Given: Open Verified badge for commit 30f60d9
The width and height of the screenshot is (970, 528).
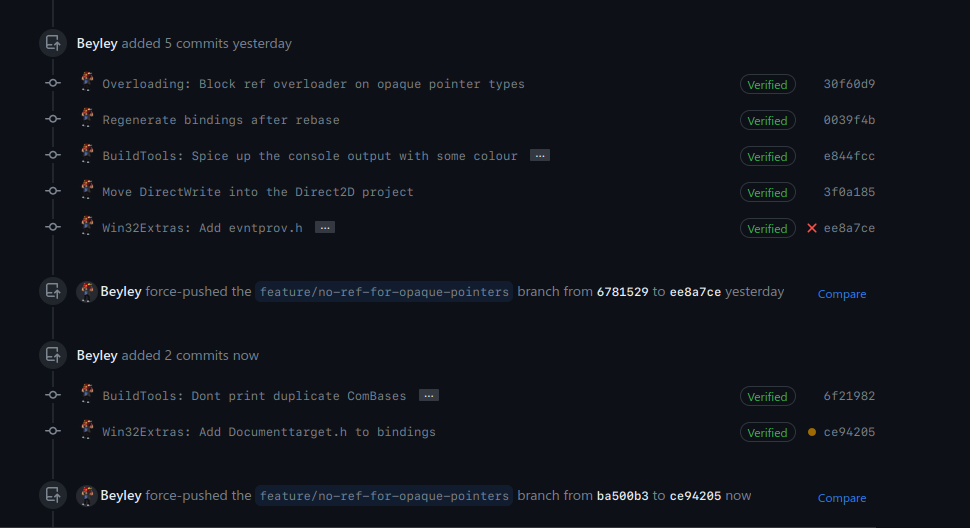Looking at the screenshot, I should pos(767,84).
